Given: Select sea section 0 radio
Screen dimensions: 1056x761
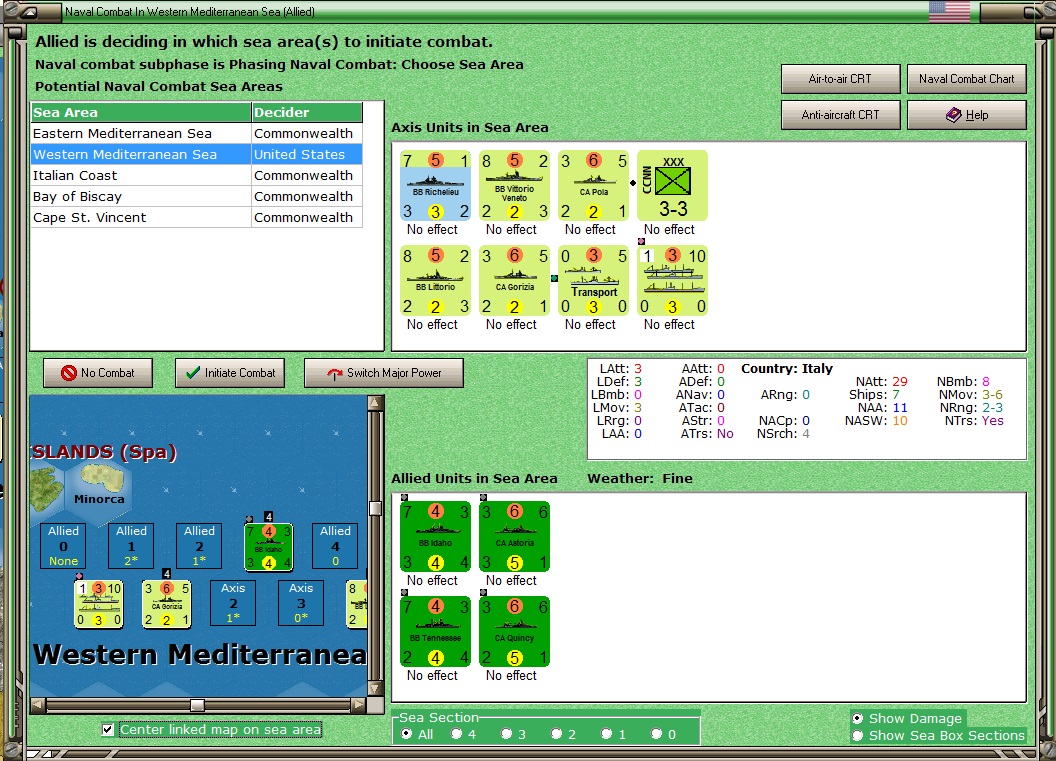Looking at the screenshot, I should (x=656, y=734).
